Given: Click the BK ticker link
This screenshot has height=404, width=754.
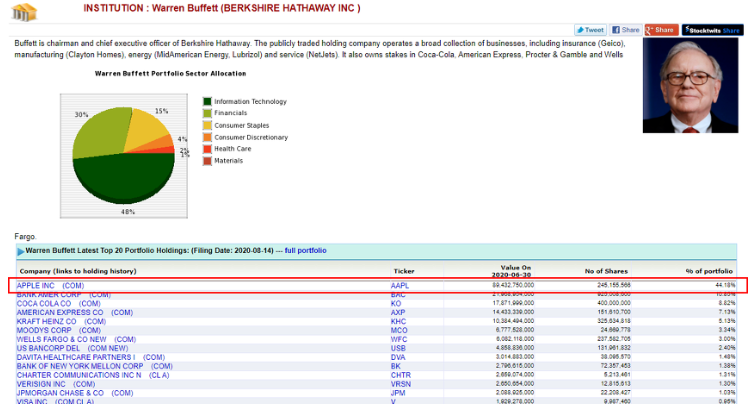Looking at the screenshot, I should tap(396, 366).
